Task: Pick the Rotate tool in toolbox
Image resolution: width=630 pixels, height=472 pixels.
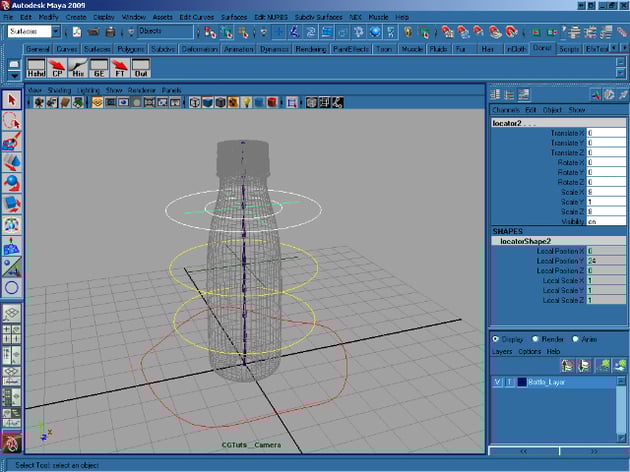Action: [12, 183]
